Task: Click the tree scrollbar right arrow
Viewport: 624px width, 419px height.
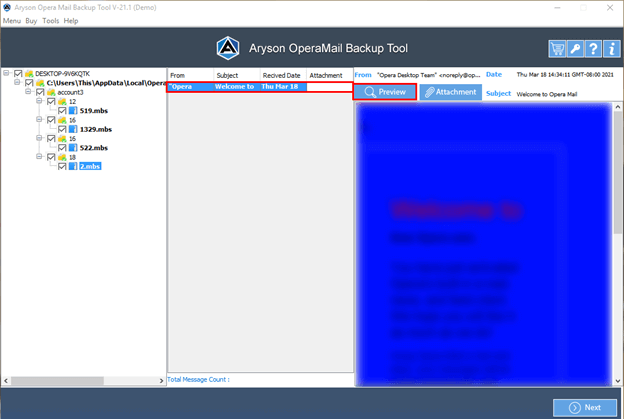Action: point(161,381)
